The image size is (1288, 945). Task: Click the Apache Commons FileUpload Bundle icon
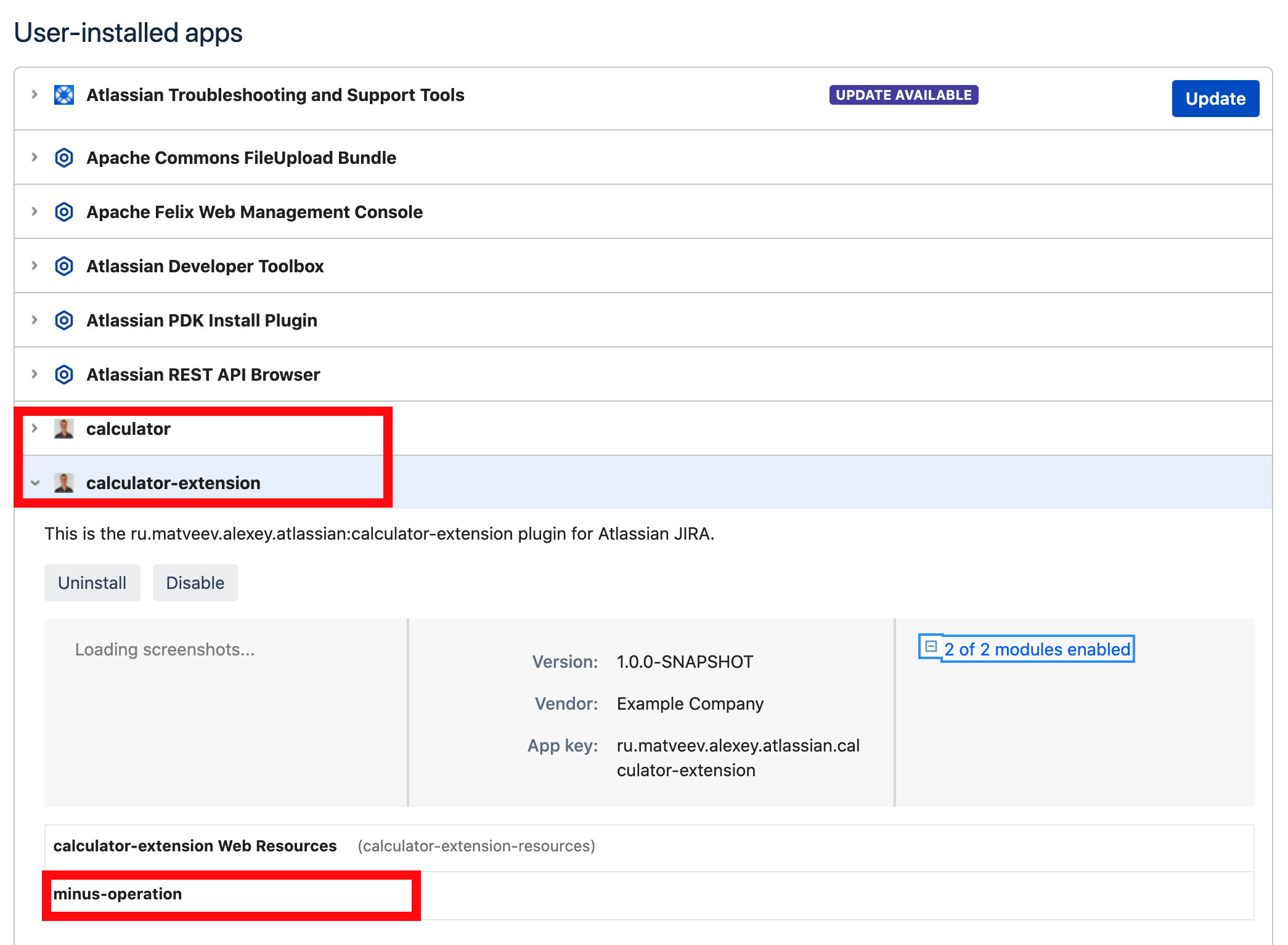[x=64, y=158]
